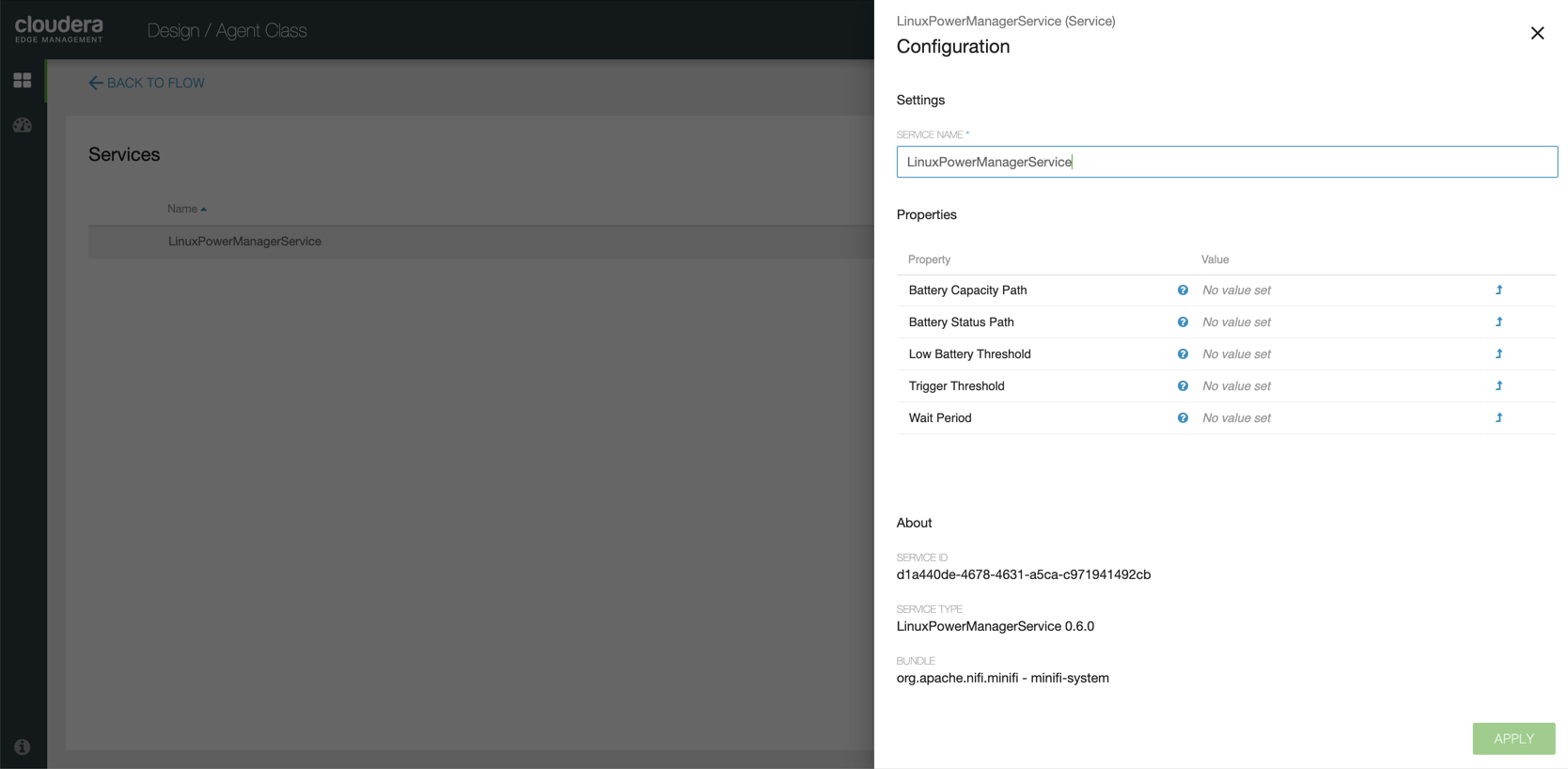The image size is (1568, 769).
Task: Click the arrow icon for Wait Period
Action: 1499,418
